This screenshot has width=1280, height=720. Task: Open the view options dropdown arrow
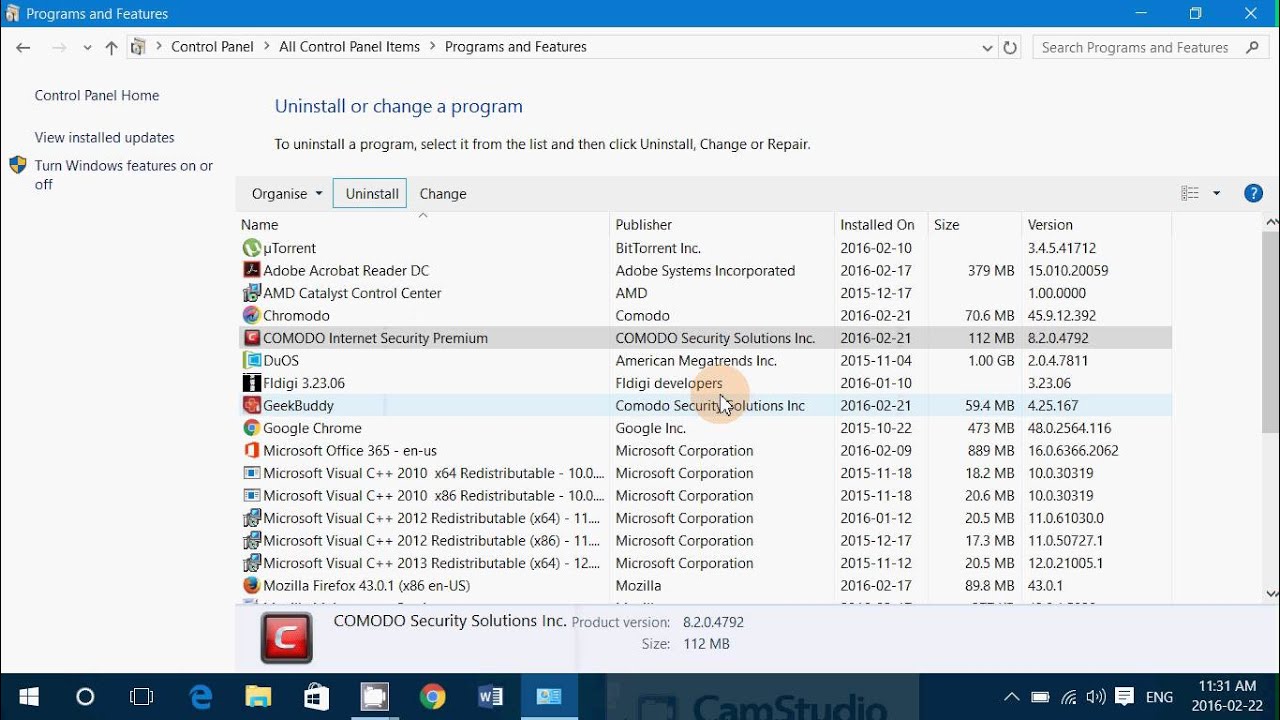(x=1217, y=194)
